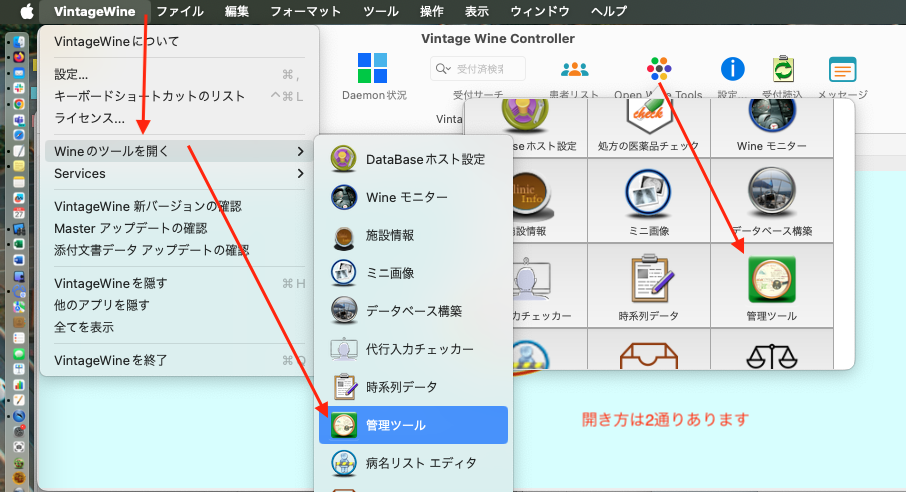This screenshot has width=906, height=492.
Task: Click the 受付読込 refresh clipboard icon
Action: pos(784,69)
